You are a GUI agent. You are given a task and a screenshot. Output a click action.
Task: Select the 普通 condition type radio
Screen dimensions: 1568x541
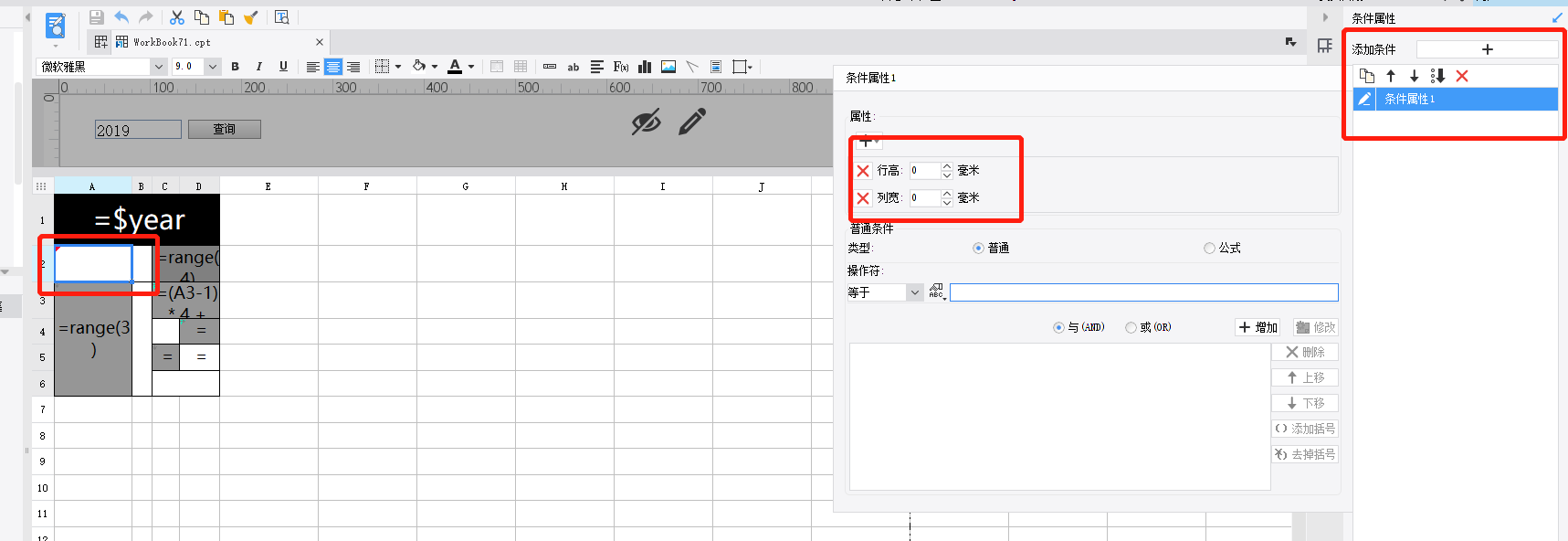click(978, 248)
